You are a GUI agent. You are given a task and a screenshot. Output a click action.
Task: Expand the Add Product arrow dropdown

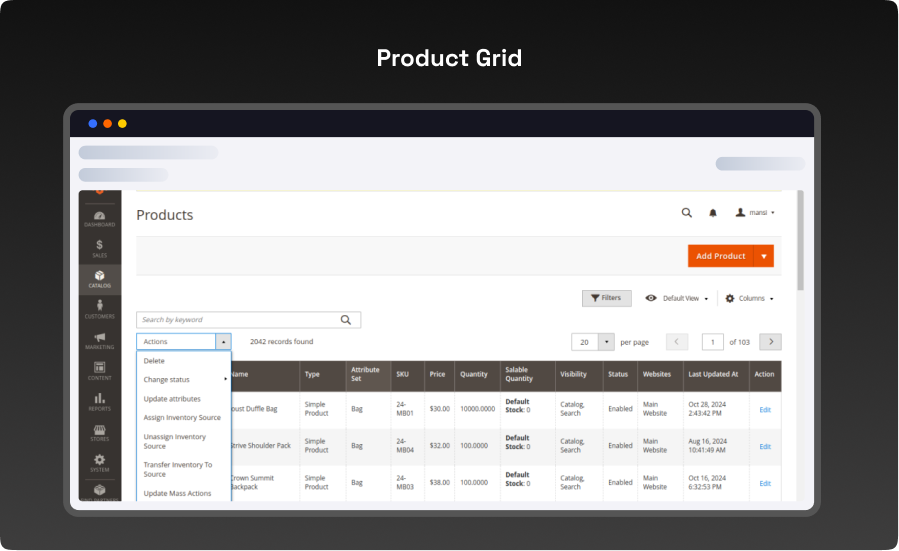pos(764,256)
